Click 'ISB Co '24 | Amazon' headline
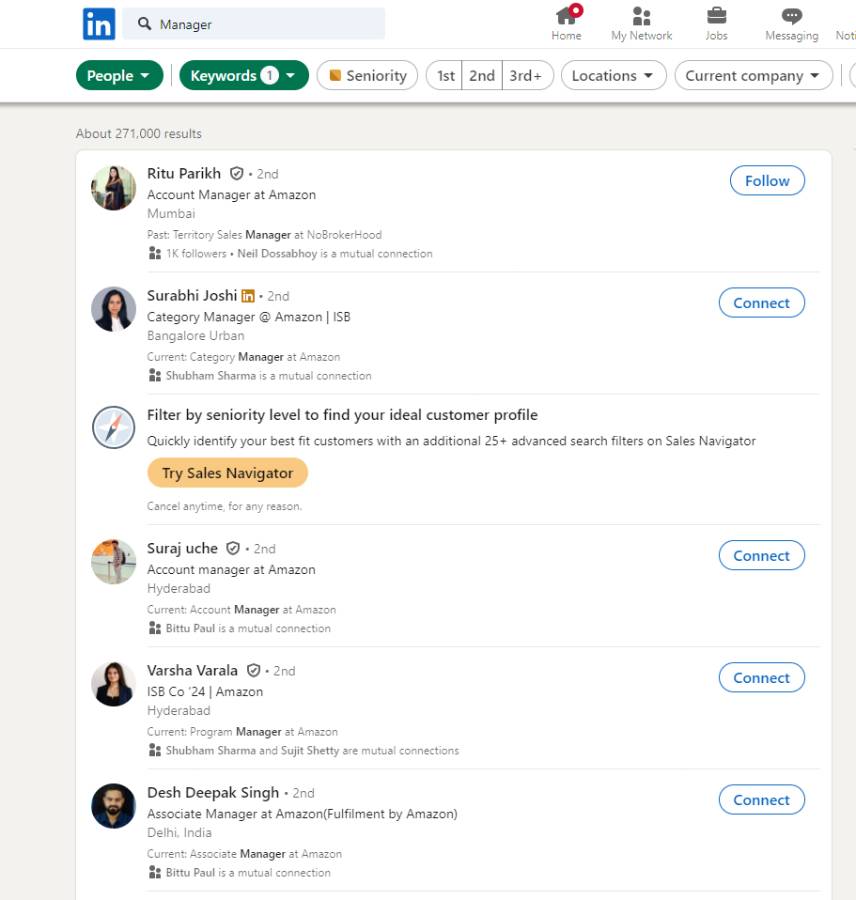Image resolution: width=856 pixels, height=900 pixels. click(x=205, y=692)
